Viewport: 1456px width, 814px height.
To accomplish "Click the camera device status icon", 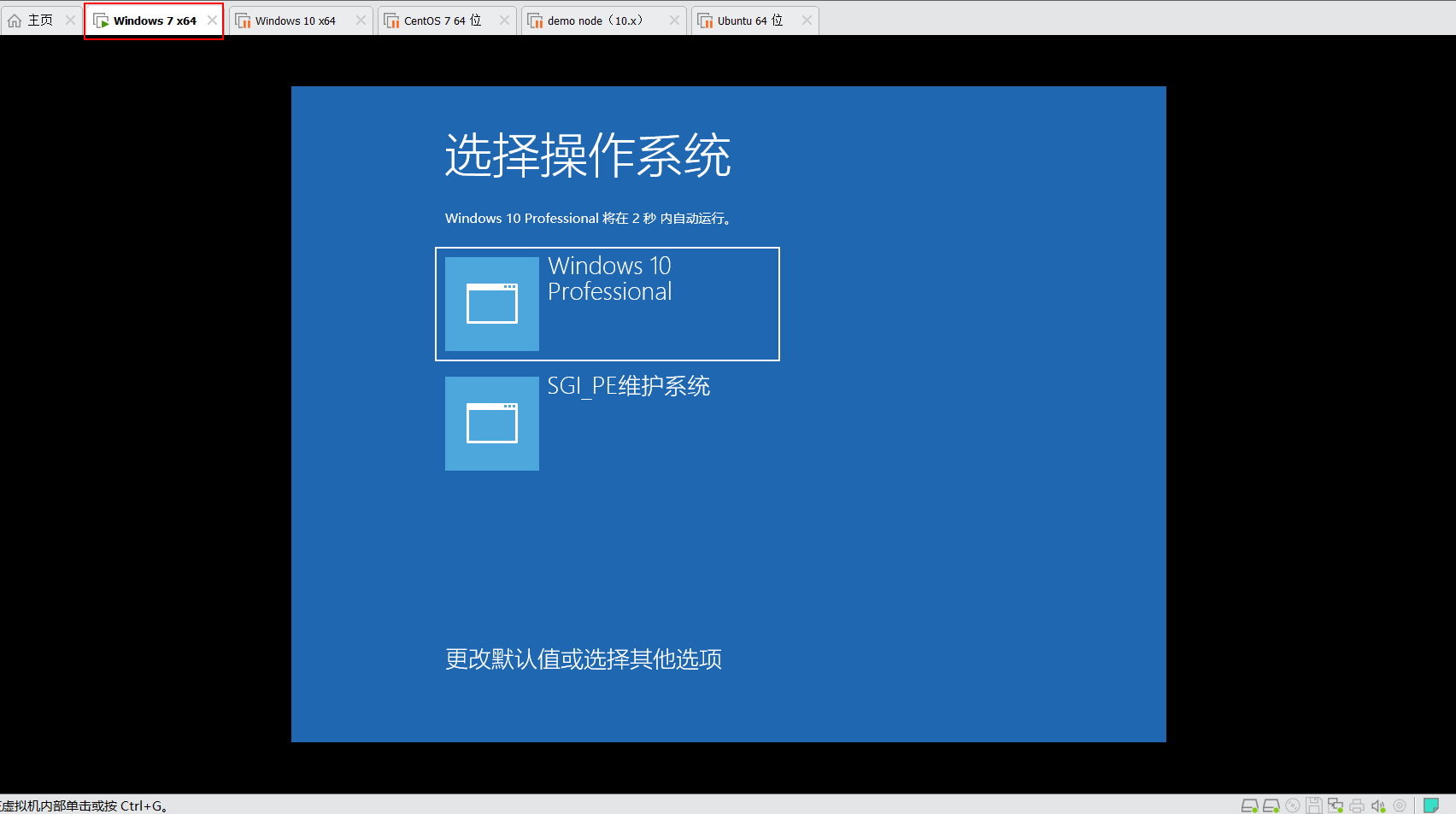I will tap(1400, 805).
